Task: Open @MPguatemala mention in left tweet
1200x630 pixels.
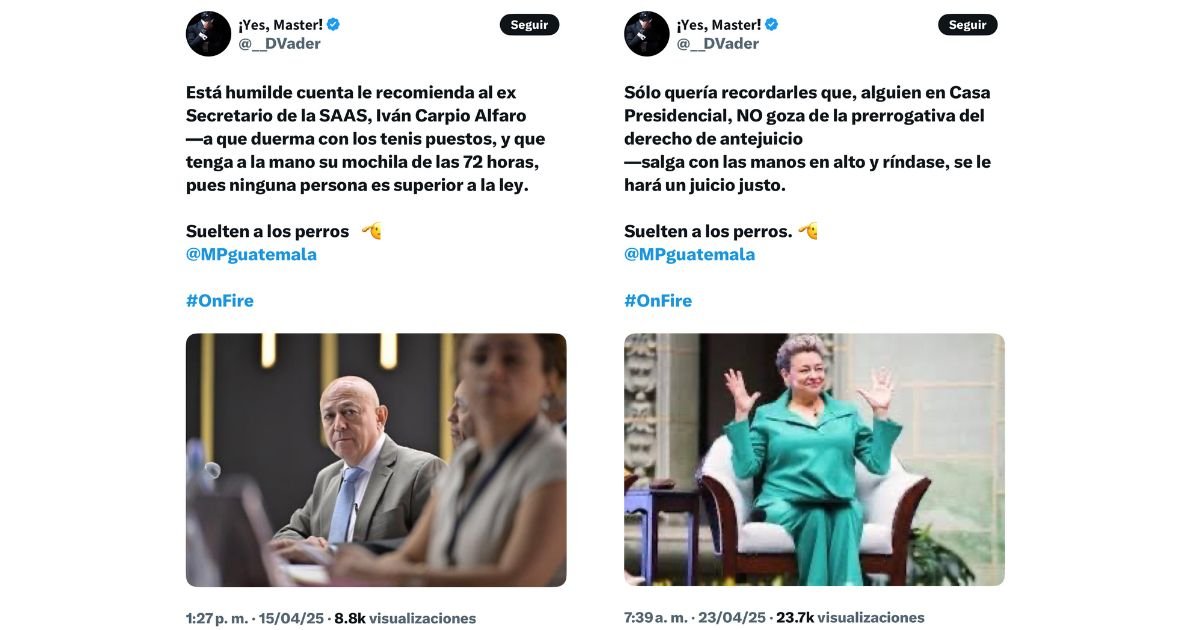Action: [251, 254]
